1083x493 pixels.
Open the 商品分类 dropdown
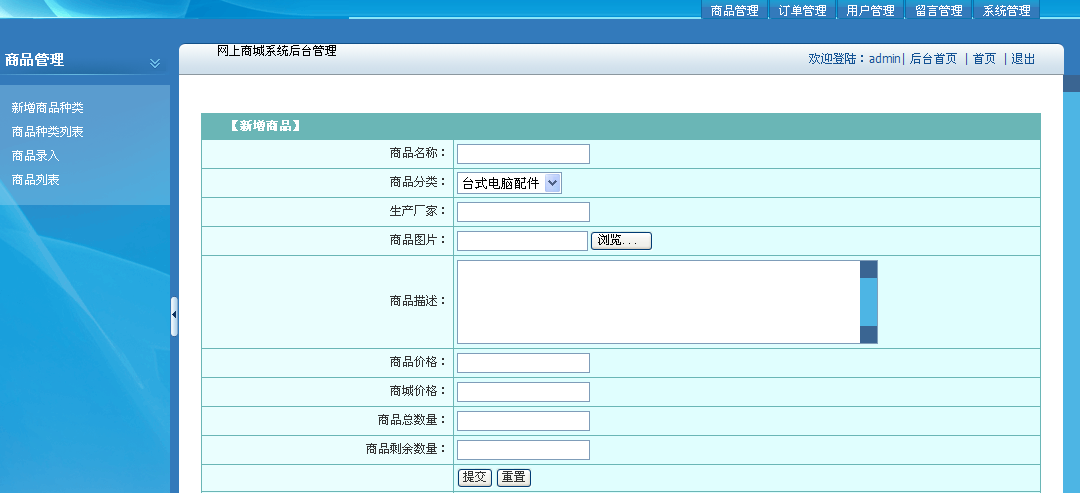click(509, 183)
